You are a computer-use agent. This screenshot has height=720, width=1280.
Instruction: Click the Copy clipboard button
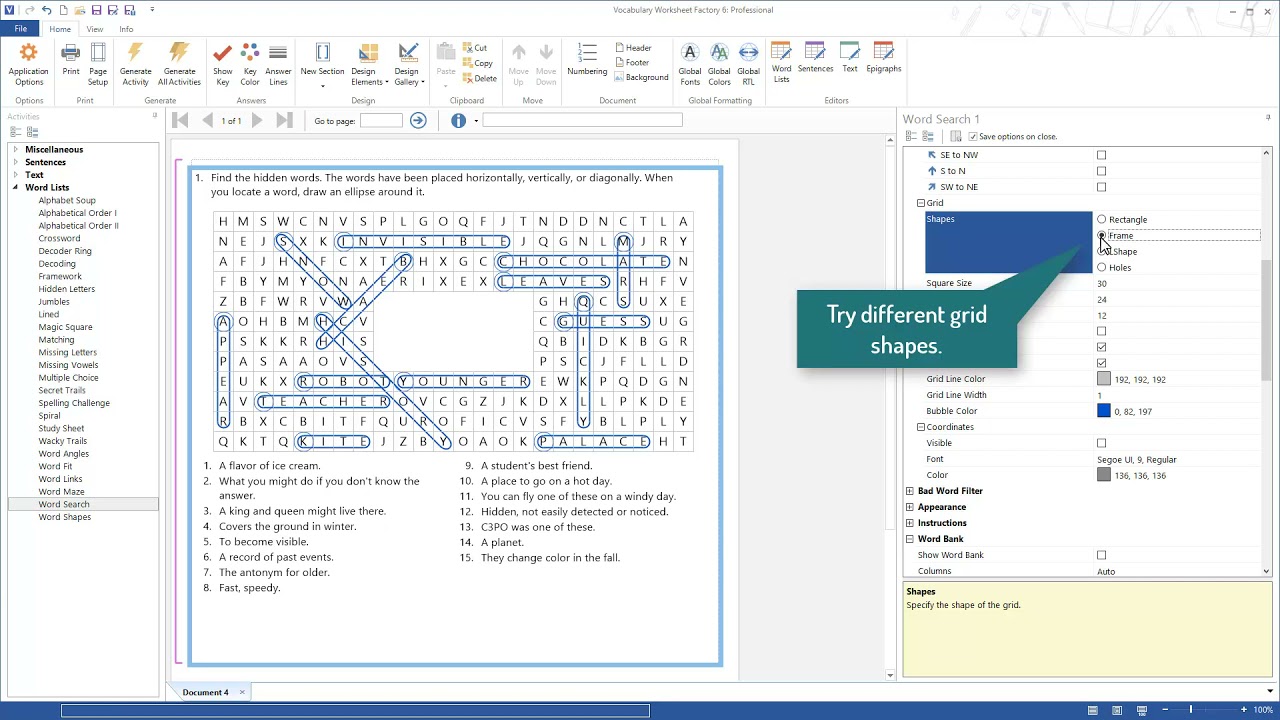click(477, 63)
